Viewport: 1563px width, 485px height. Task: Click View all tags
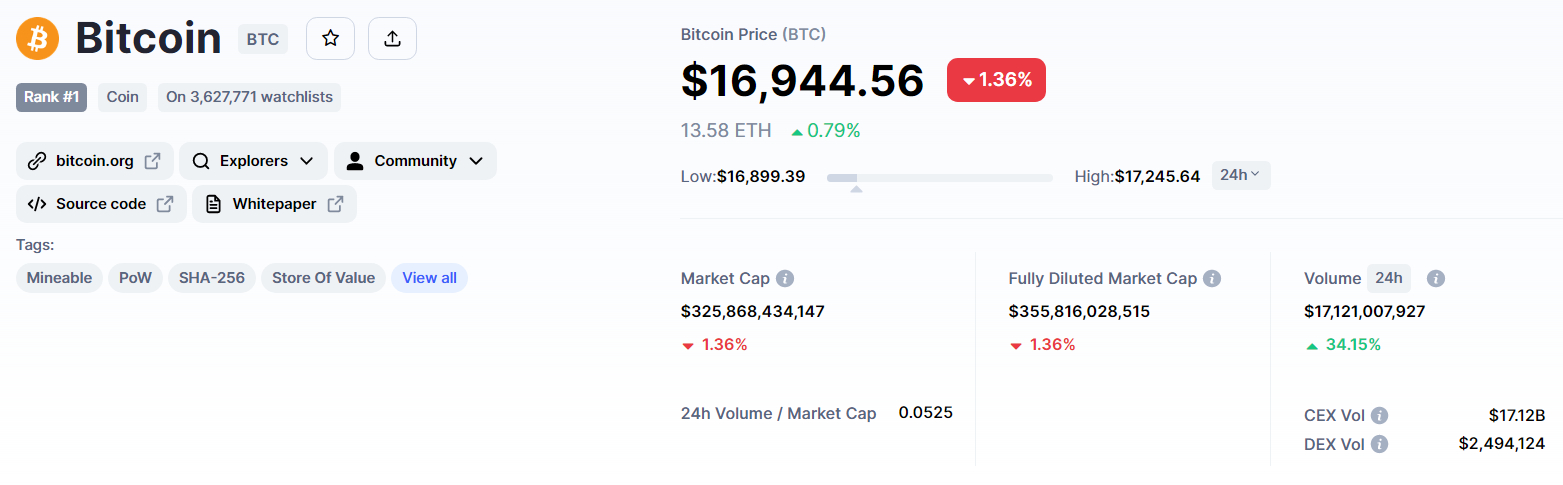429,278
